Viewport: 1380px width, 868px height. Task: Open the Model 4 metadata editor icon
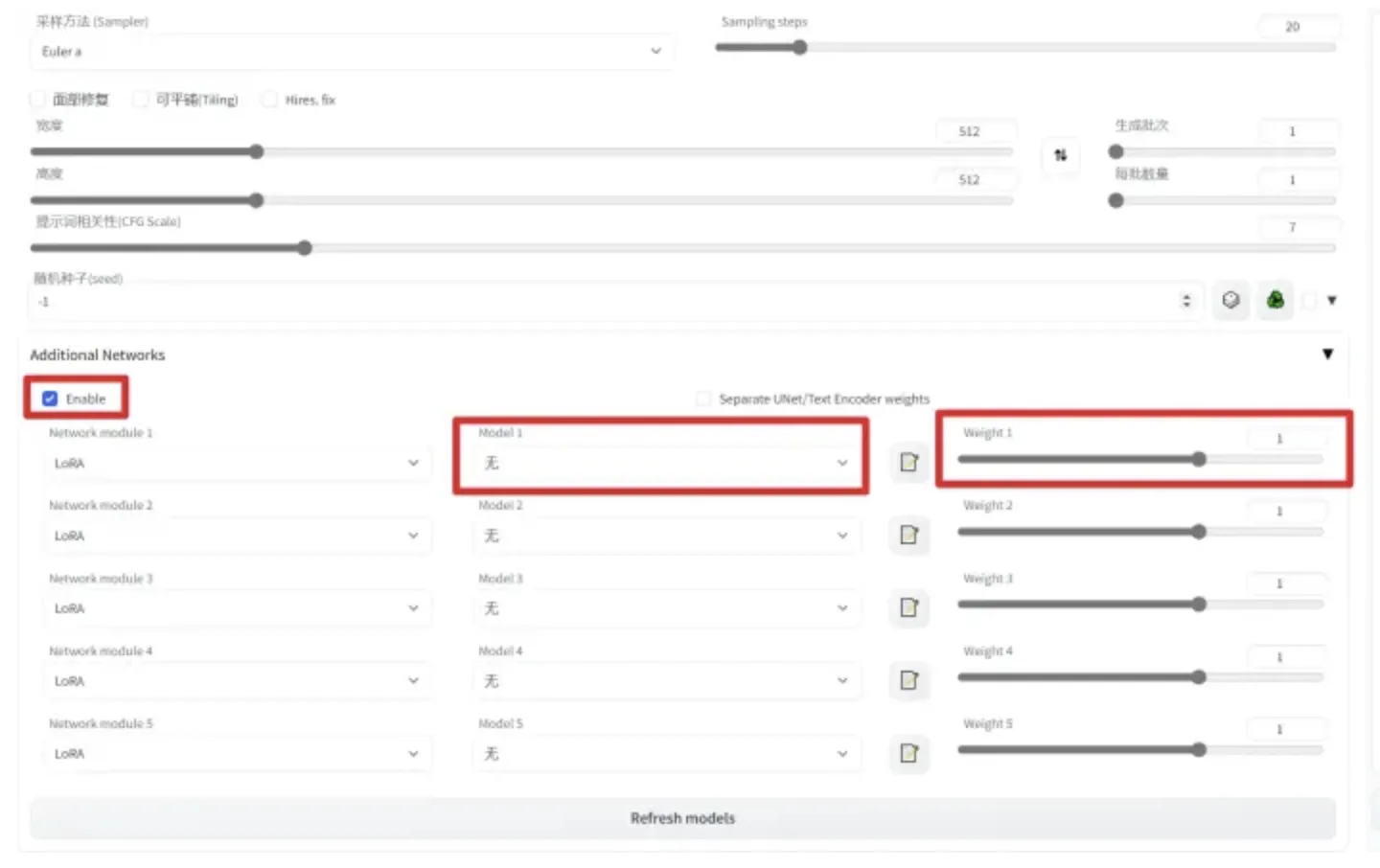click(x=908, y=680)
